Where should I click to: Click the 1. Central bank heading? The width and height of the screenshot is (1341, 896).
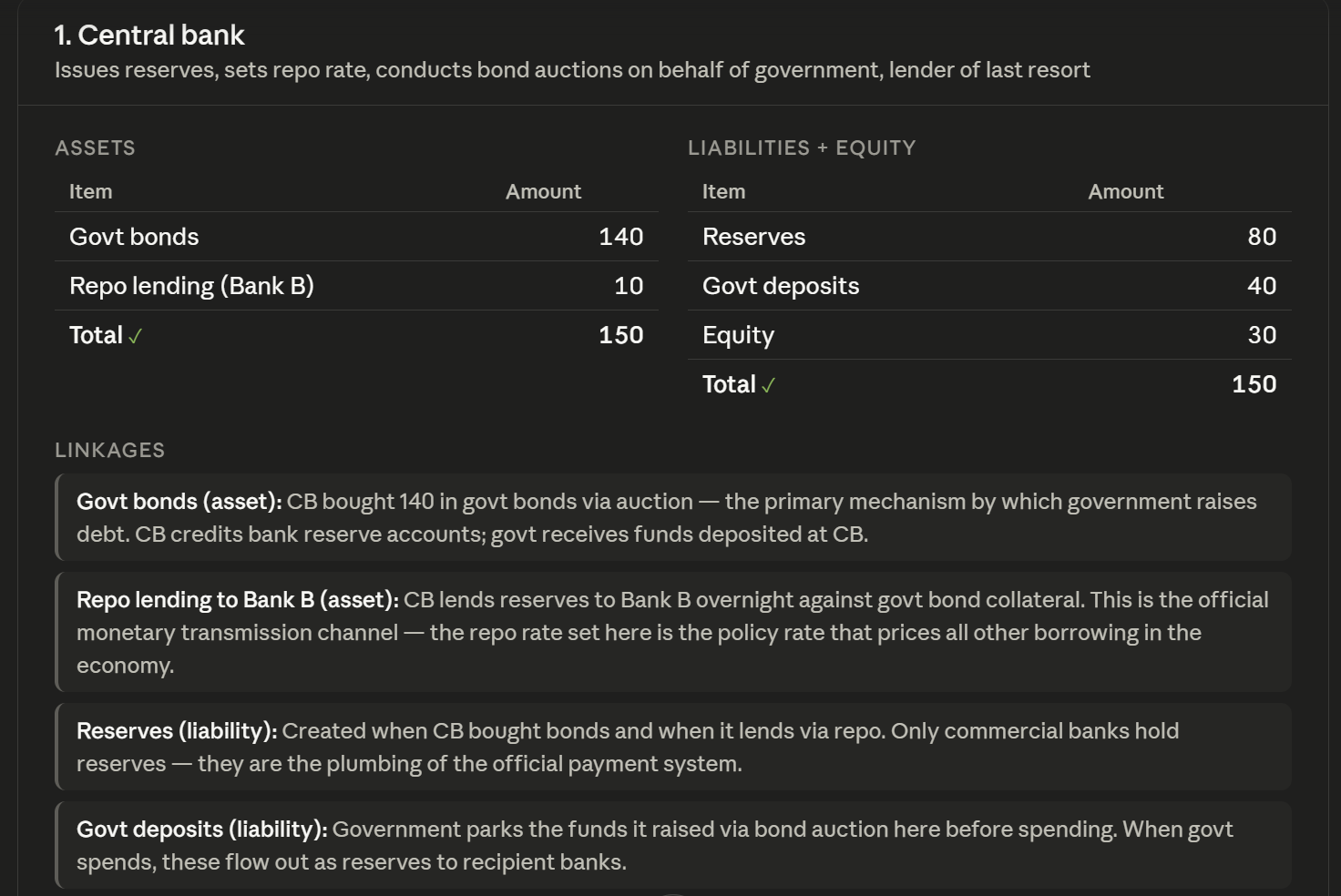(149, 36)
